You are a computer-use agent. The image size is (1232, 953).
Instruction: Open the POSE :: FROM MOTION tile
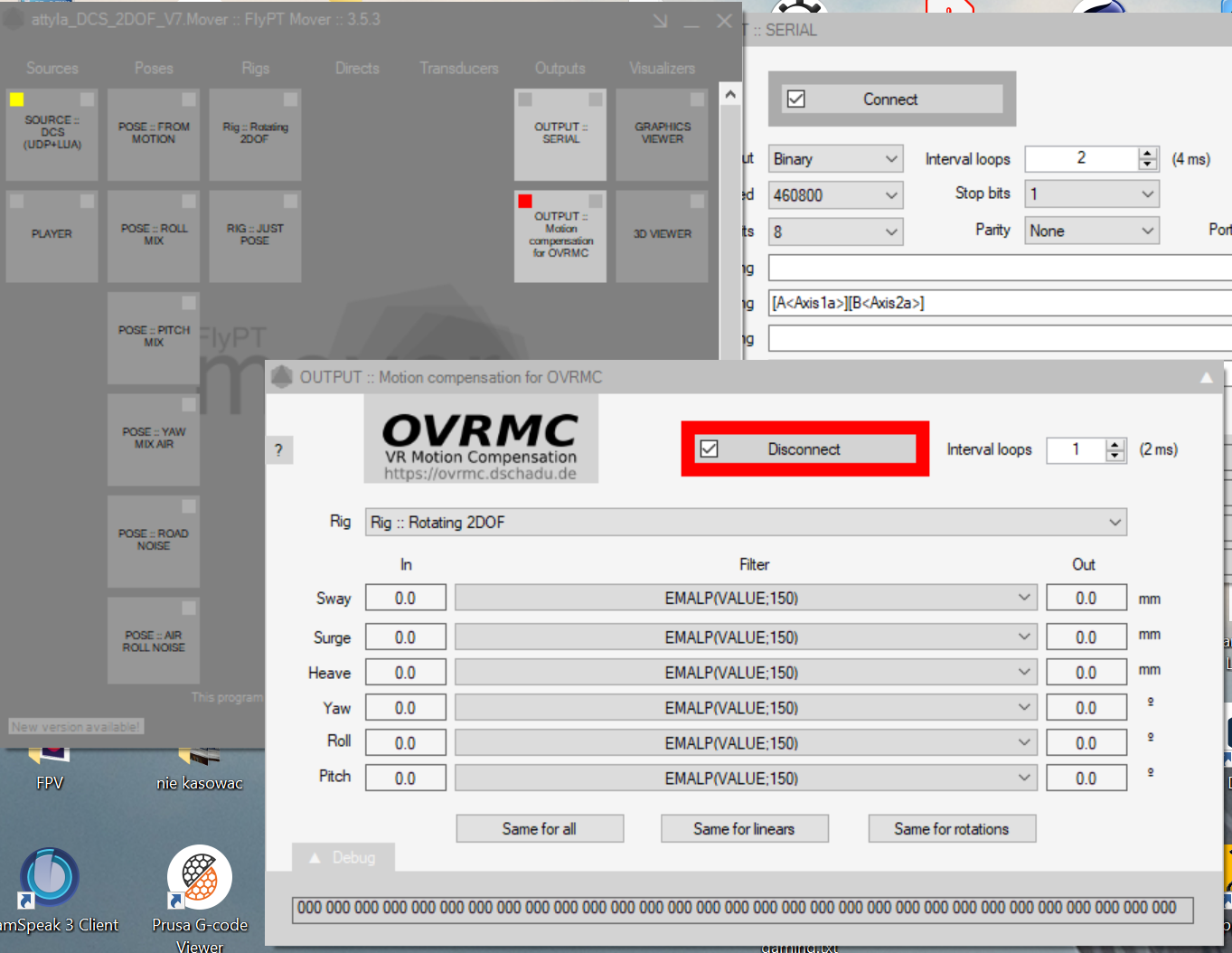point(154,134)
